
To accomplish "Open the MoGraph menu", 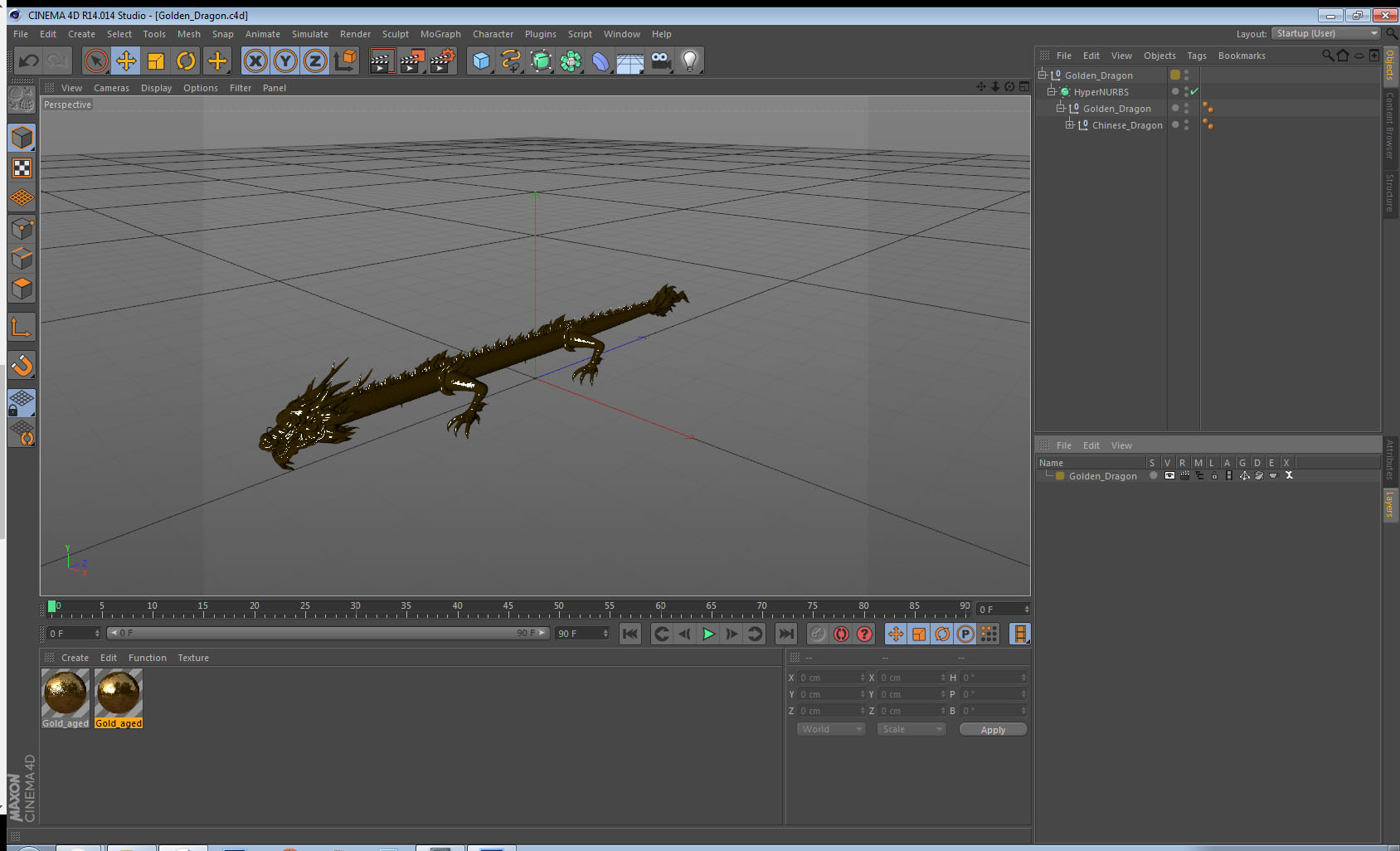I will [x=440, y=34].
